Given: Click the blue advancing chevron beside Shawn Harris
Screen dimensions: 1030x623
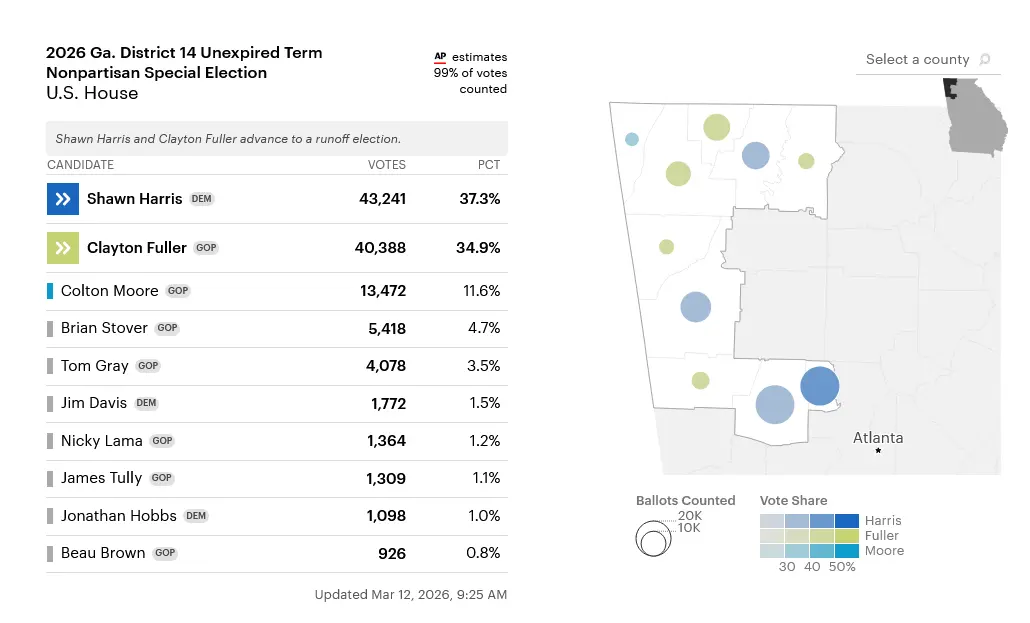Looking at the screenshot, I should 62,199.
